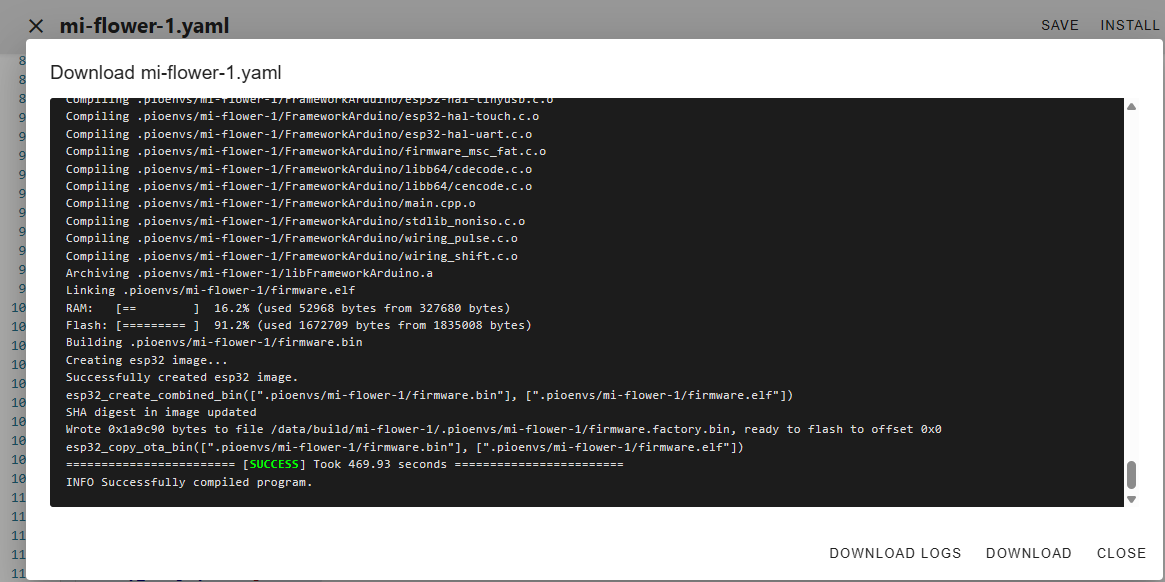This screenshot has width=1165, height=582.
Task: Dismiss the dialog with the CLOSE button
Action: (1121, 553)
